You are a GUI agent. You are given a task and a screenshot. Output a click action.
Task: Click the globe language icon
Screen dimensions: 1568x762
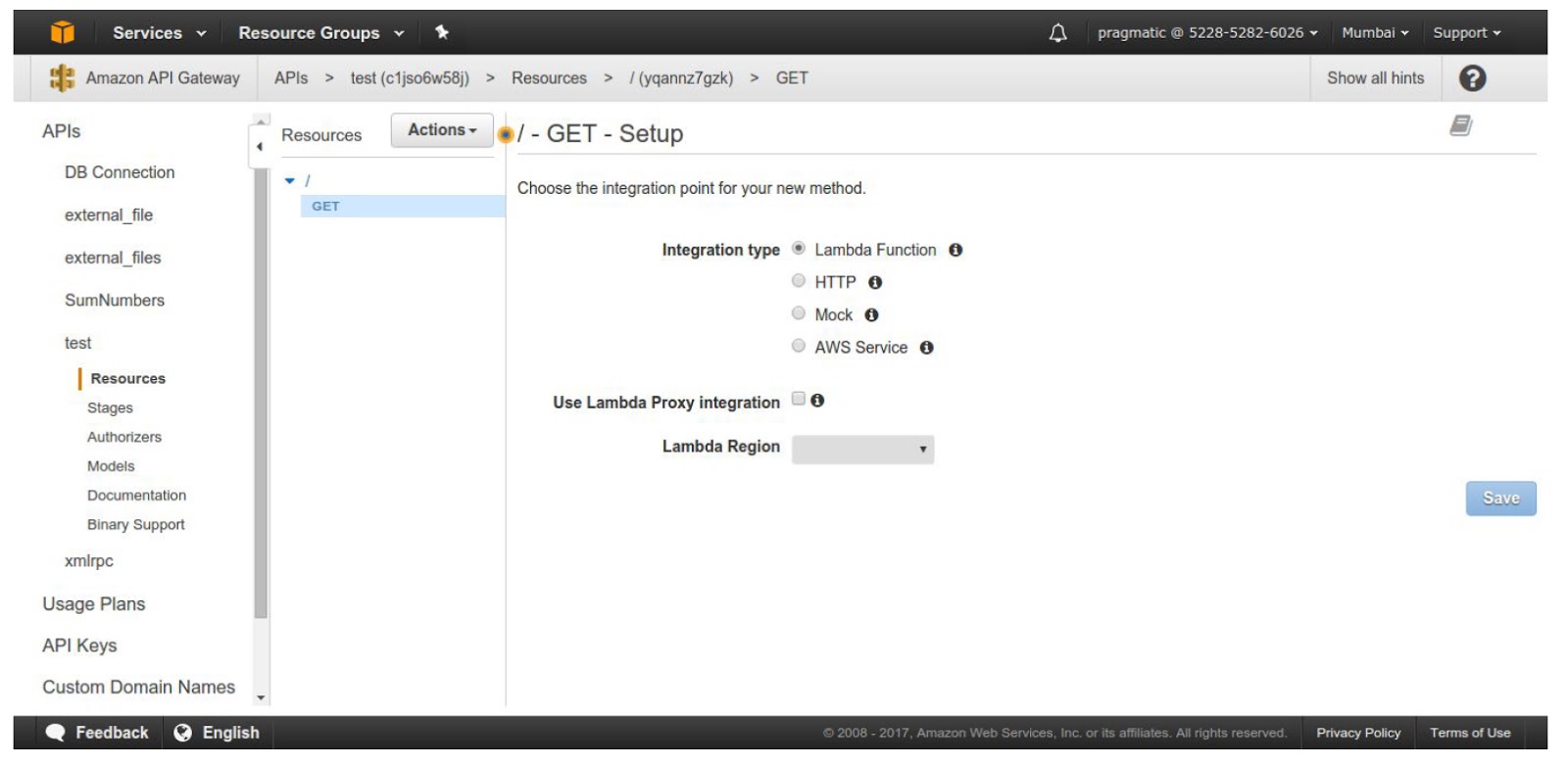182,733
